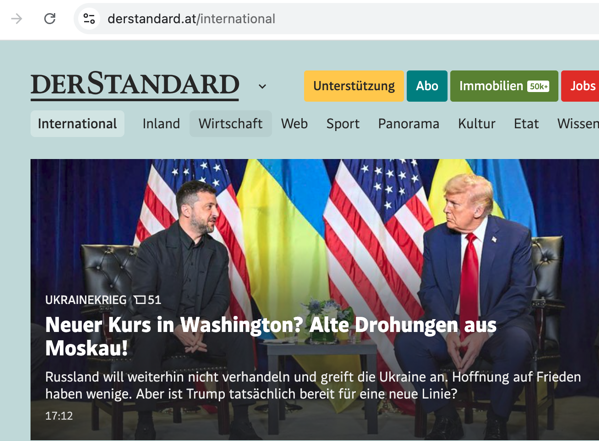Screen dimensions: 599x441
Task: Click the teal Abo button
Action: click(x=427, y=86)
